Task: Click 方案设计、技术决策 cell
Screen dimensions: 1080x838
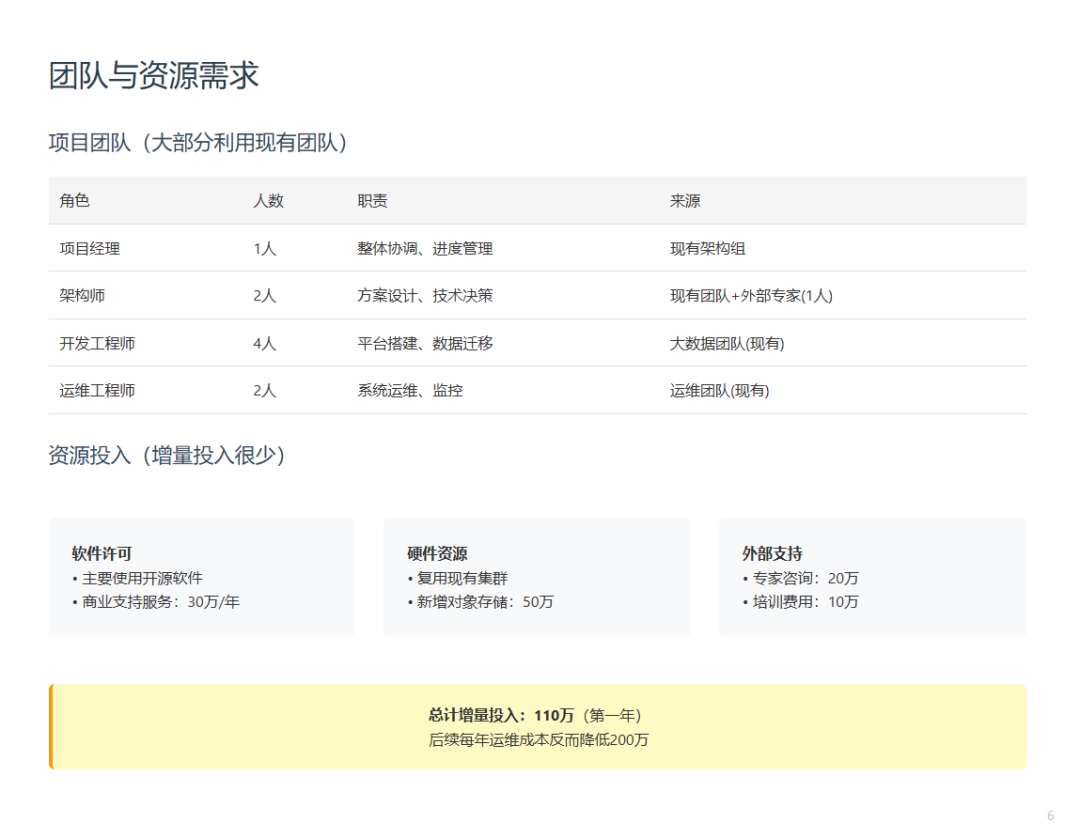Action: [425, 295]
